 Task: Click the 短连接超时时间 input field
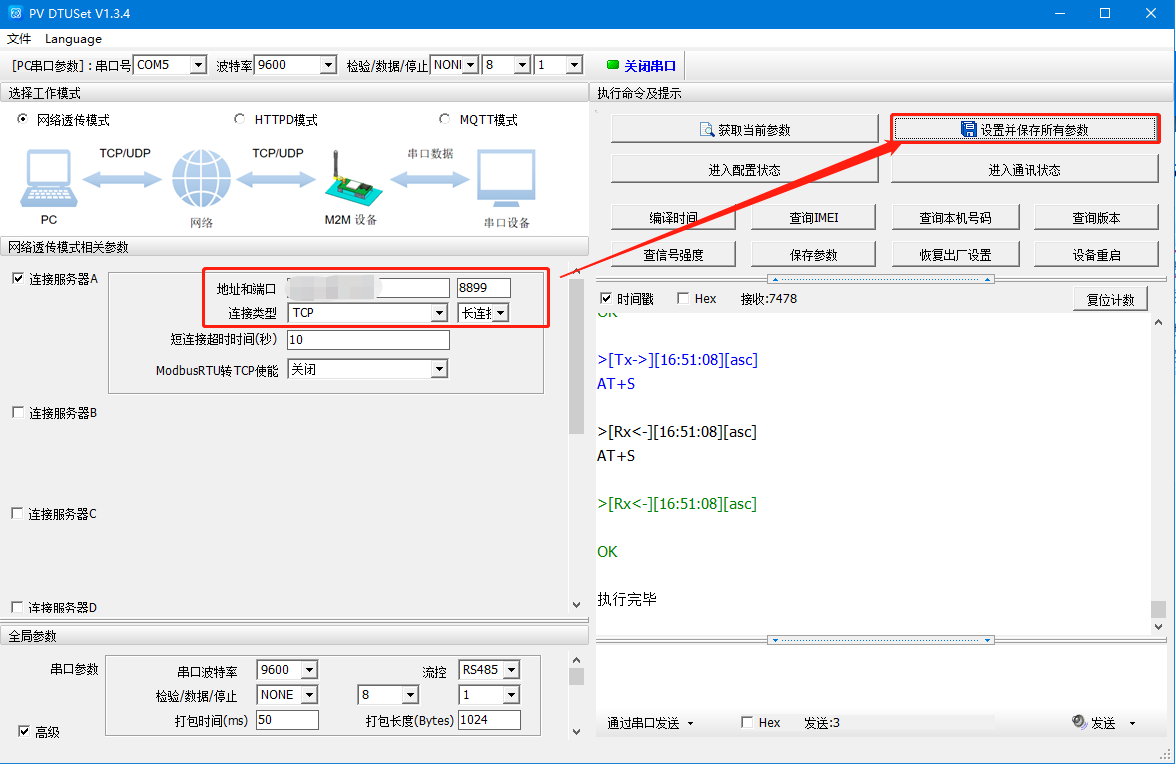tap(367, 340)
